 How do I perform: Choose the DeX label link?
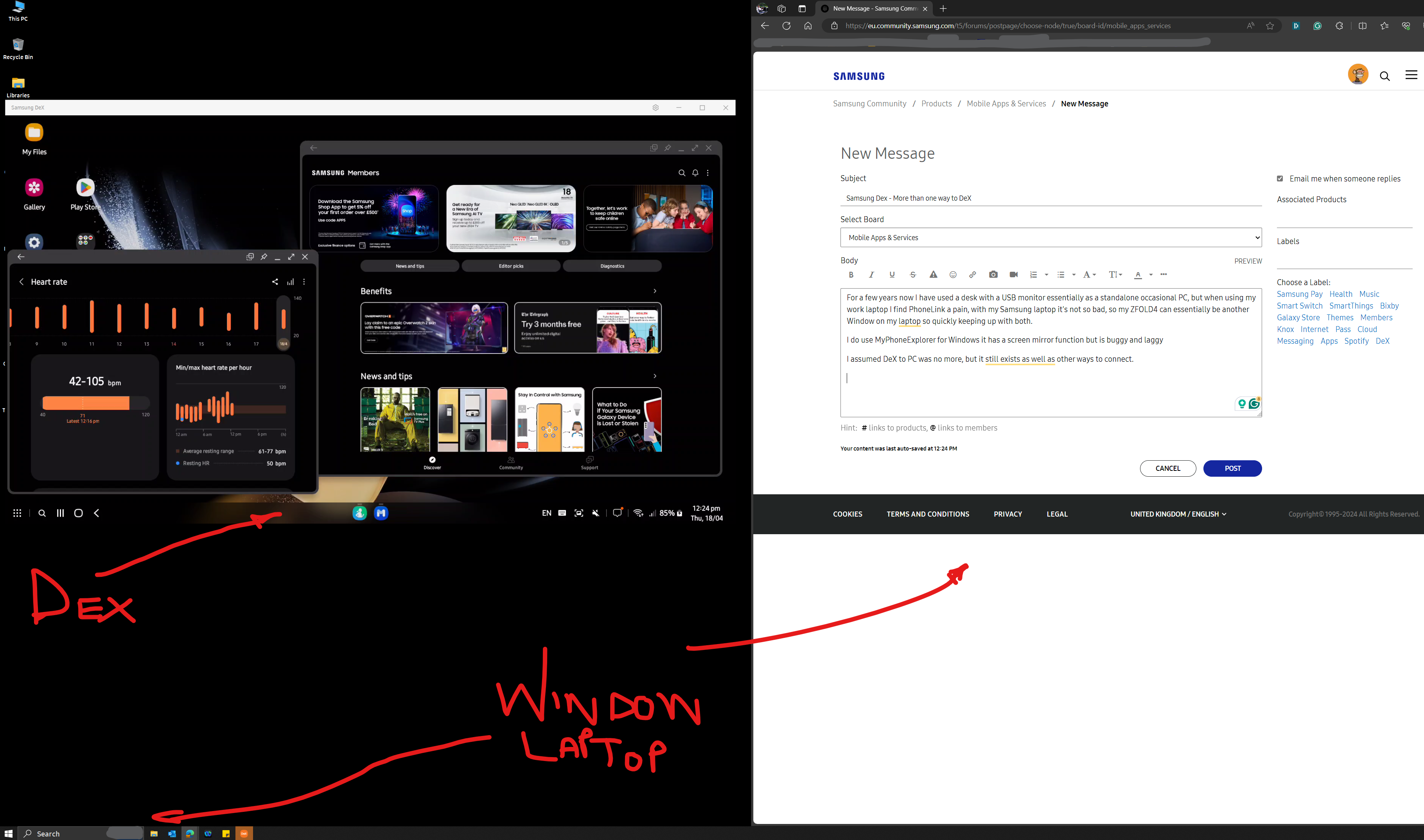click(x=1382, y=341)
